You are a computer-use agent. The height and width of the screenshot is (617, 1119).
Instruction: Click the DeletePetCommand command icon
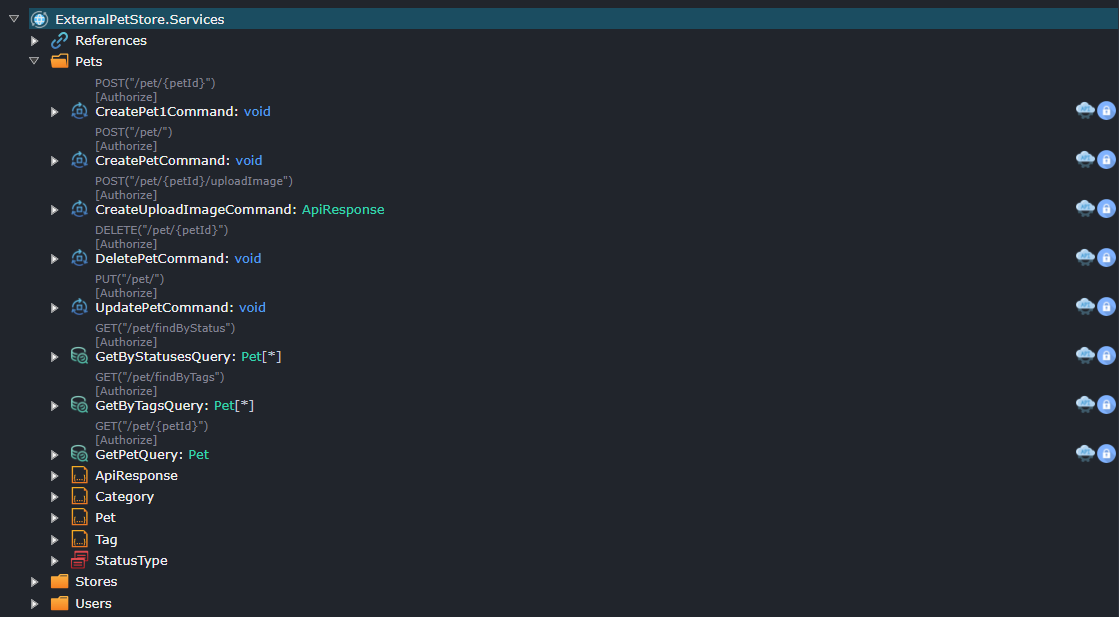[x=79, y=258]
